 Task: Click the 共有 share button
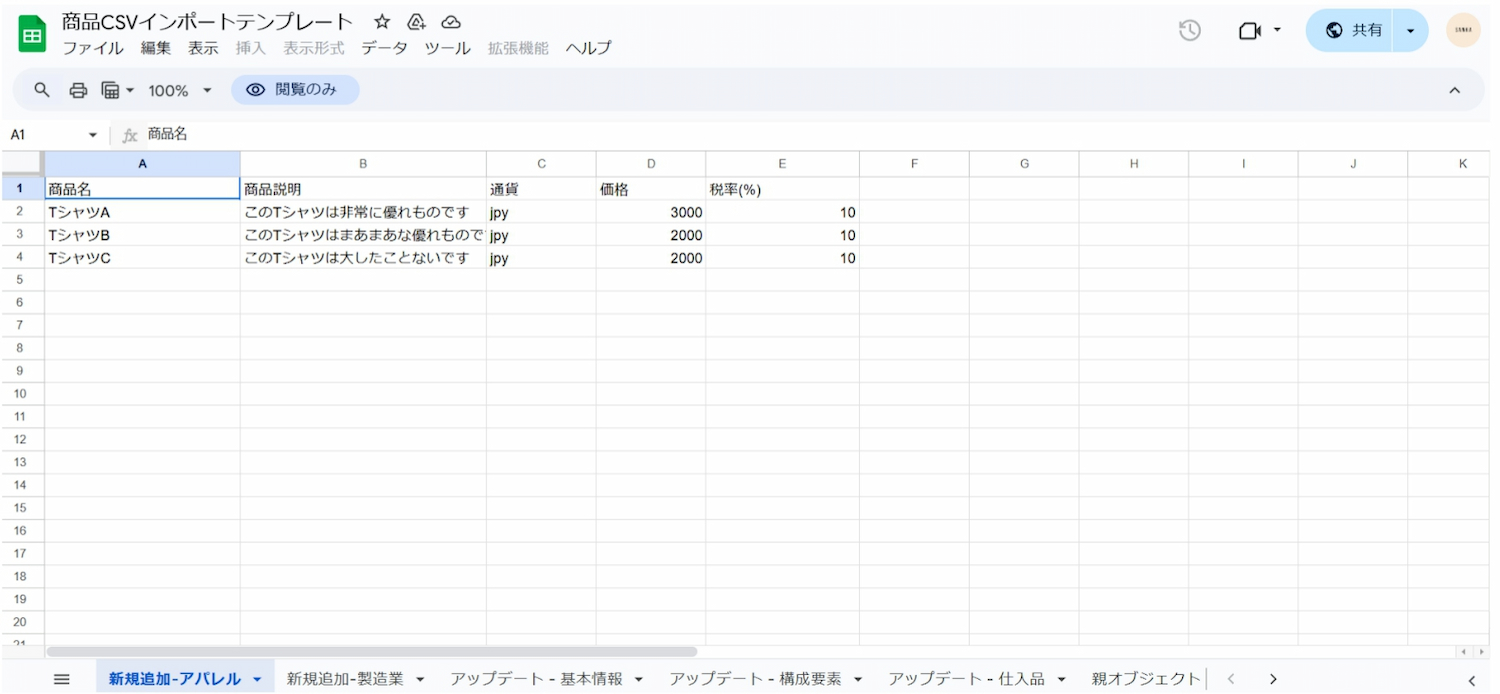[1354, 31]
